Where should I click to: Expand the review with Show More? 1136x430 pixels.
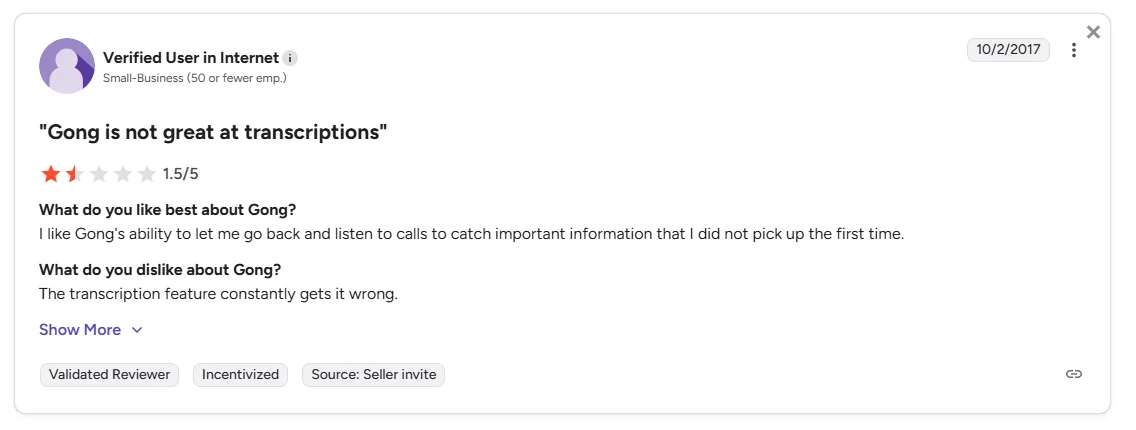point(80,330)
